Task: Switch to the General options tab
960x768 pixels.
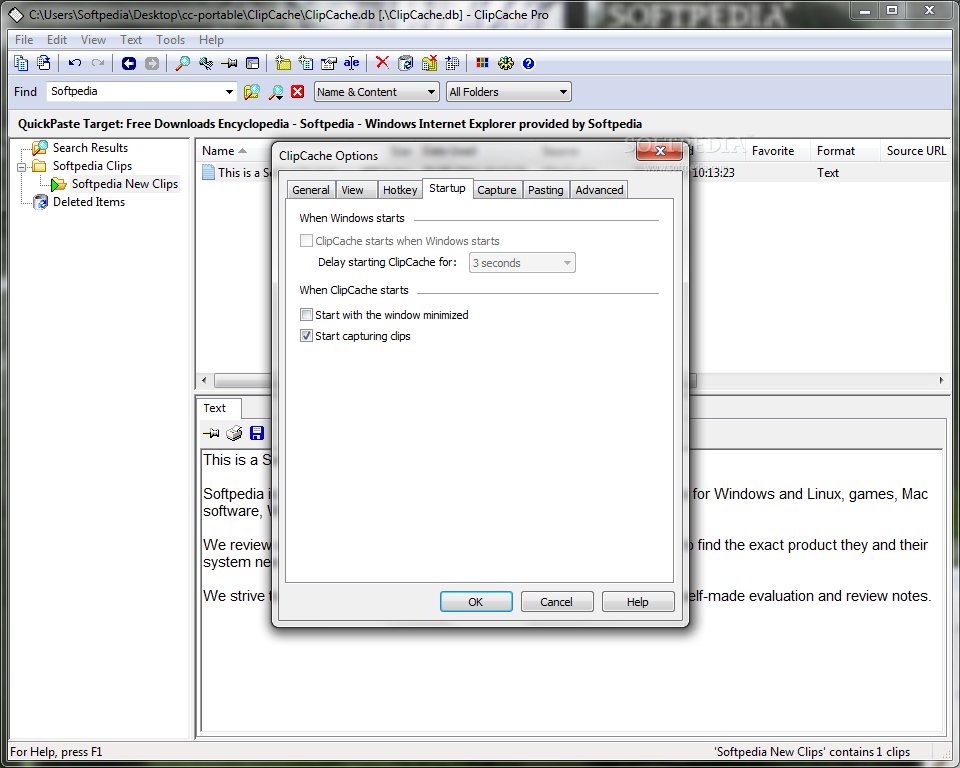Action: click(310, 190)
